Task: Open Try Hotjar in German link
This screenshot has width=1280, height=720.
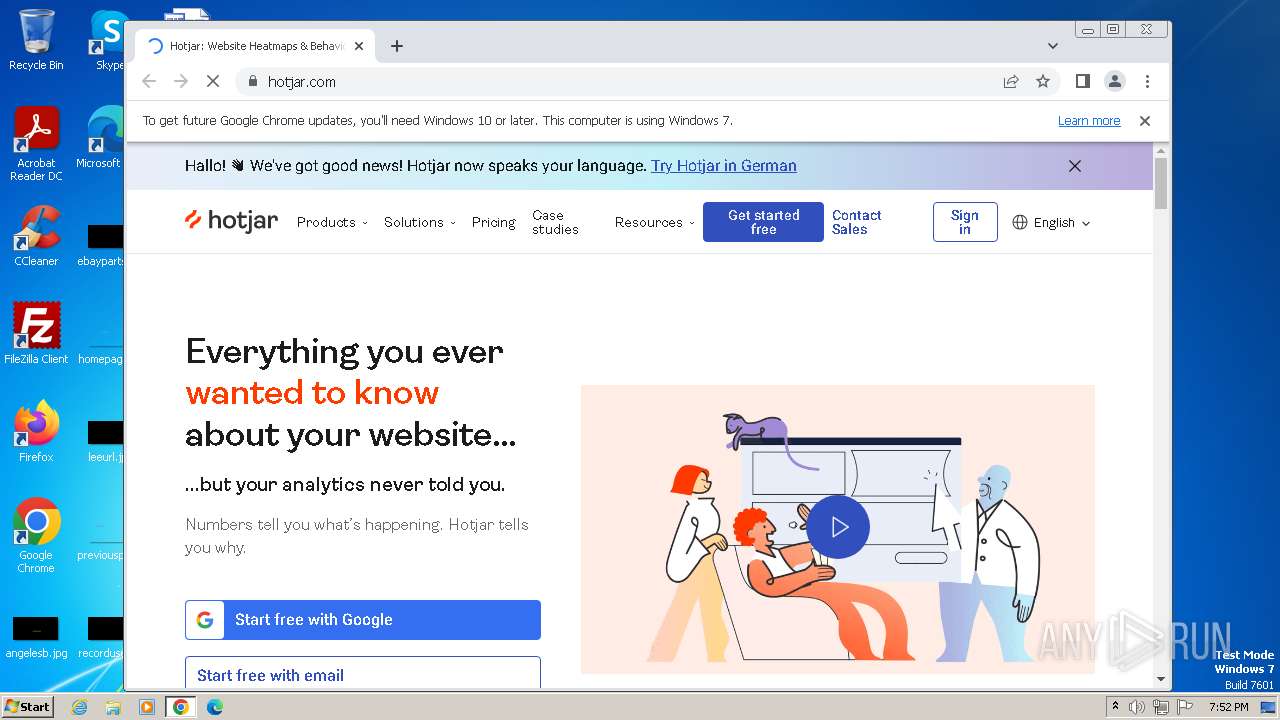Action: pos(724,166)
